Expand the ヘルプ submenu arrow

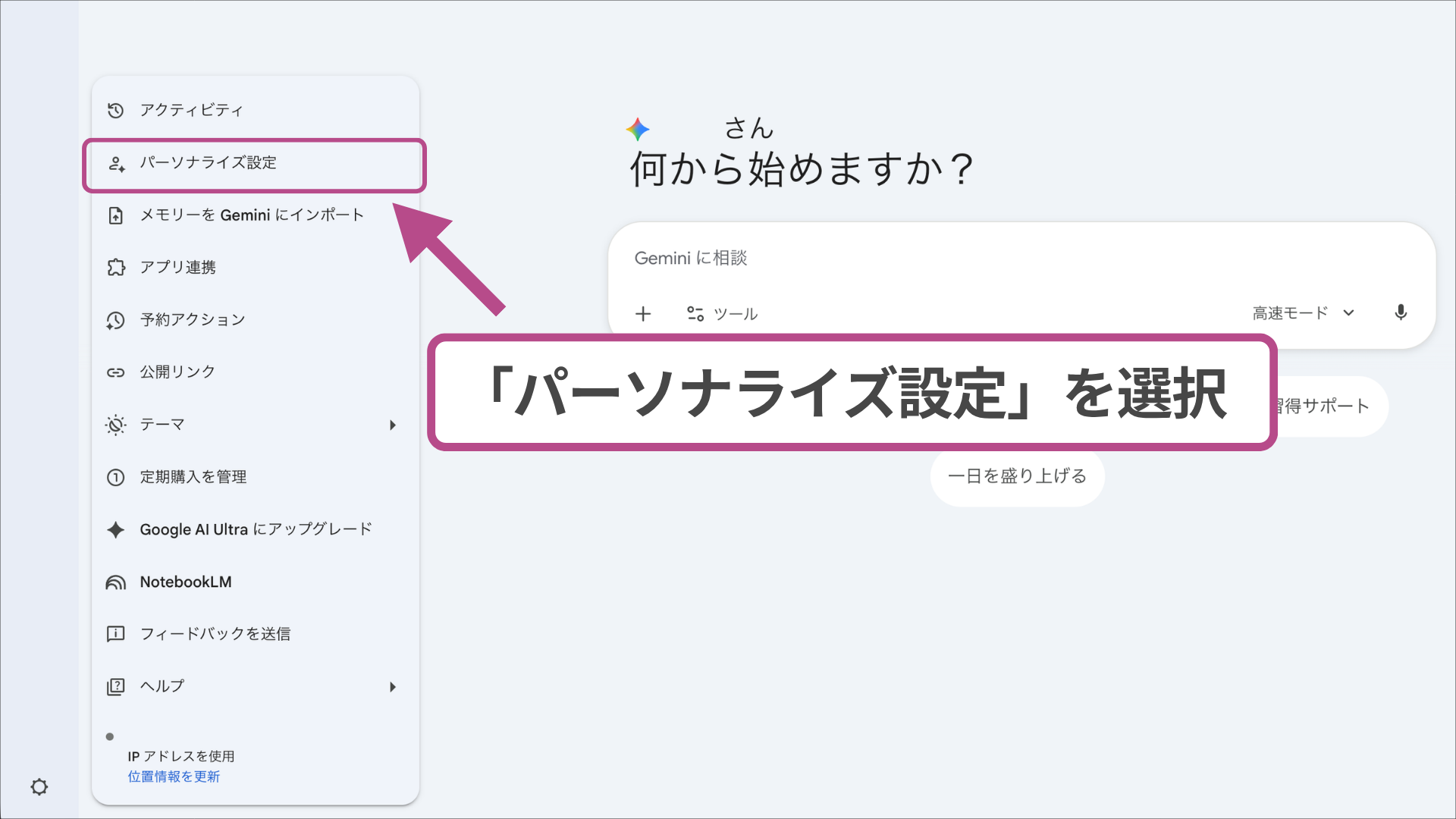[x=393, y=687]
